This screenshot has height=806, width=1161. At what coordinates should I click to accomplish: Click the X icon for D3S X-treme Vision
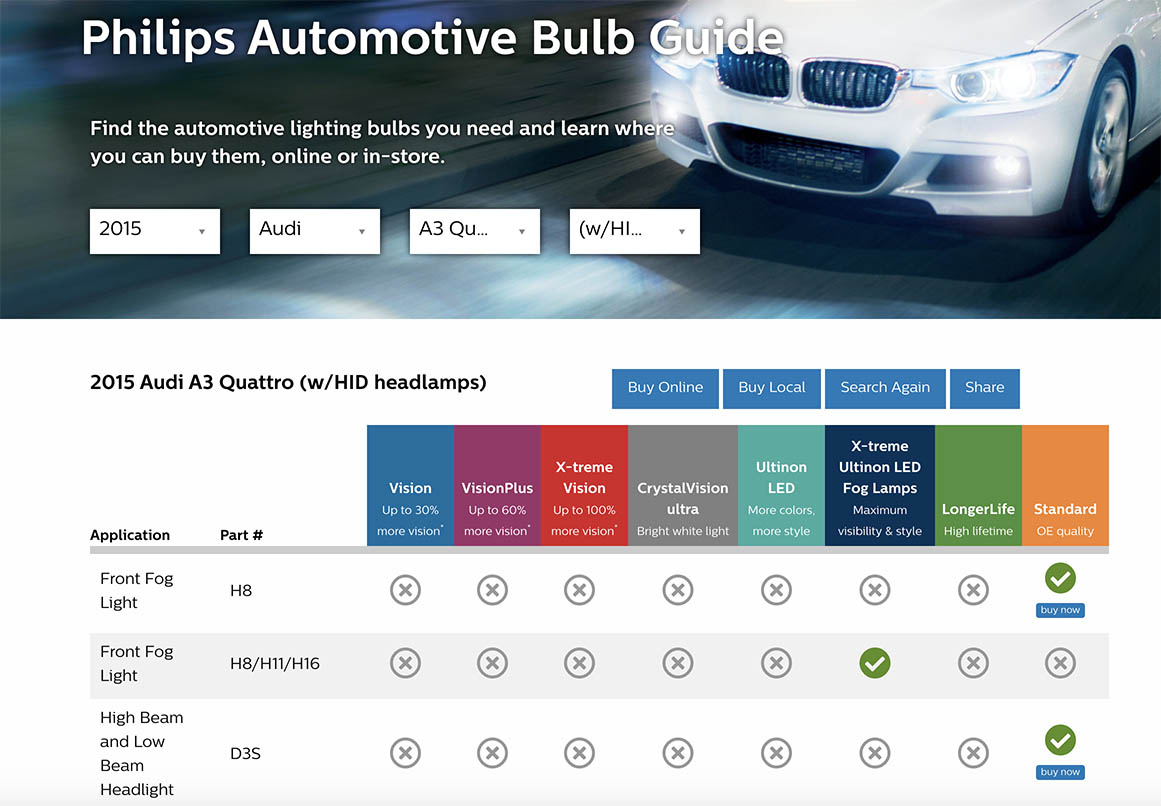[579, 753]
